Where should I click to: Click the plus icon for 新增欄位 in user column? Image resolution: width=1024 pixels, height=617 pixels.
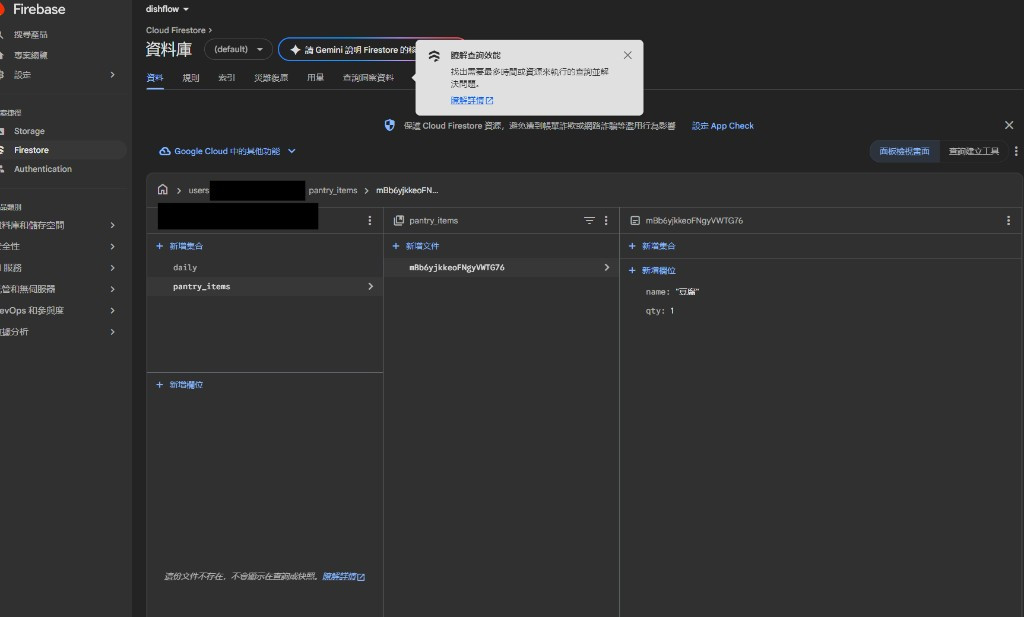[159, 385]
